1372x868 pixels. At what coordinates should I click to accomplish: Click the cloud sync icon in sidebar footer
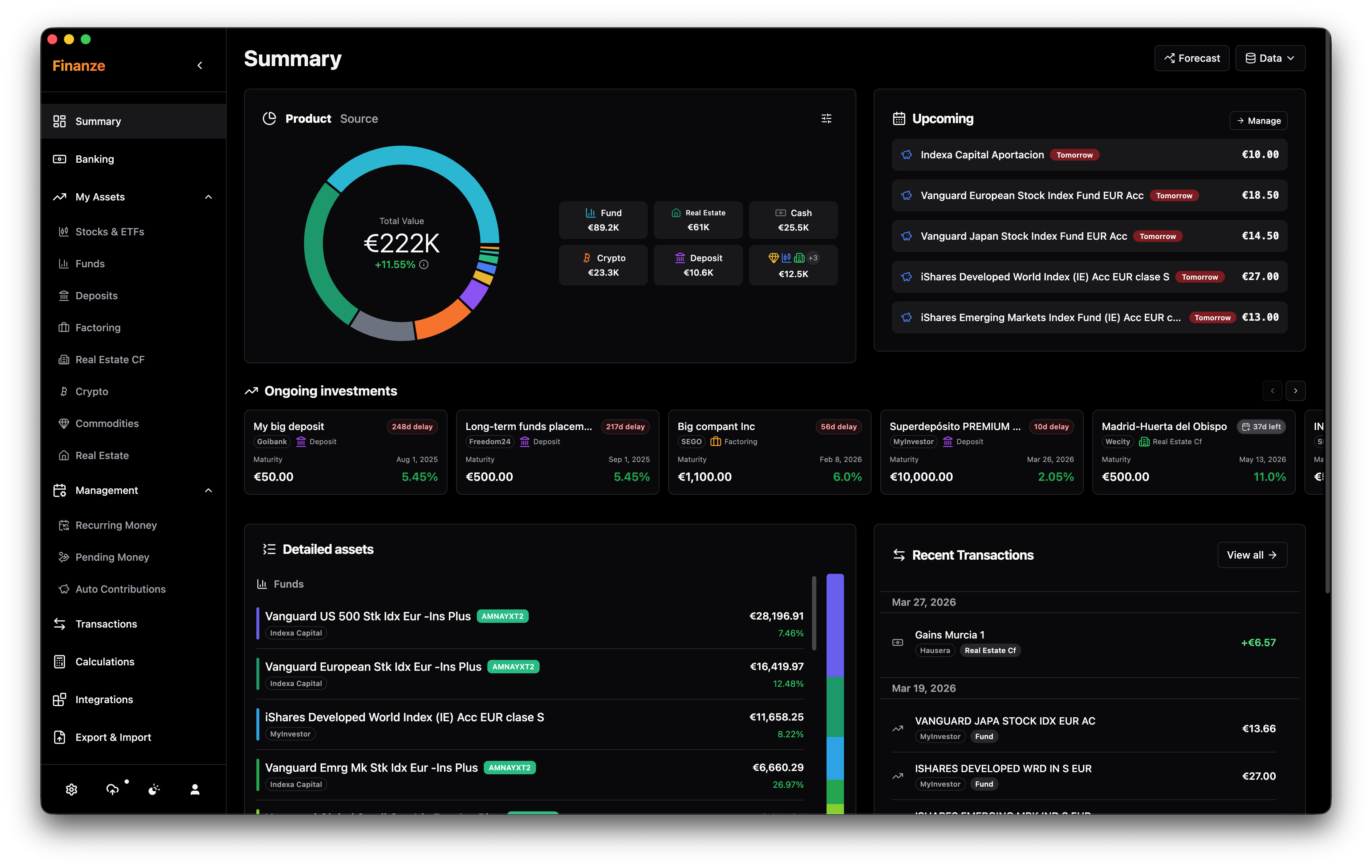coord(113,789)
